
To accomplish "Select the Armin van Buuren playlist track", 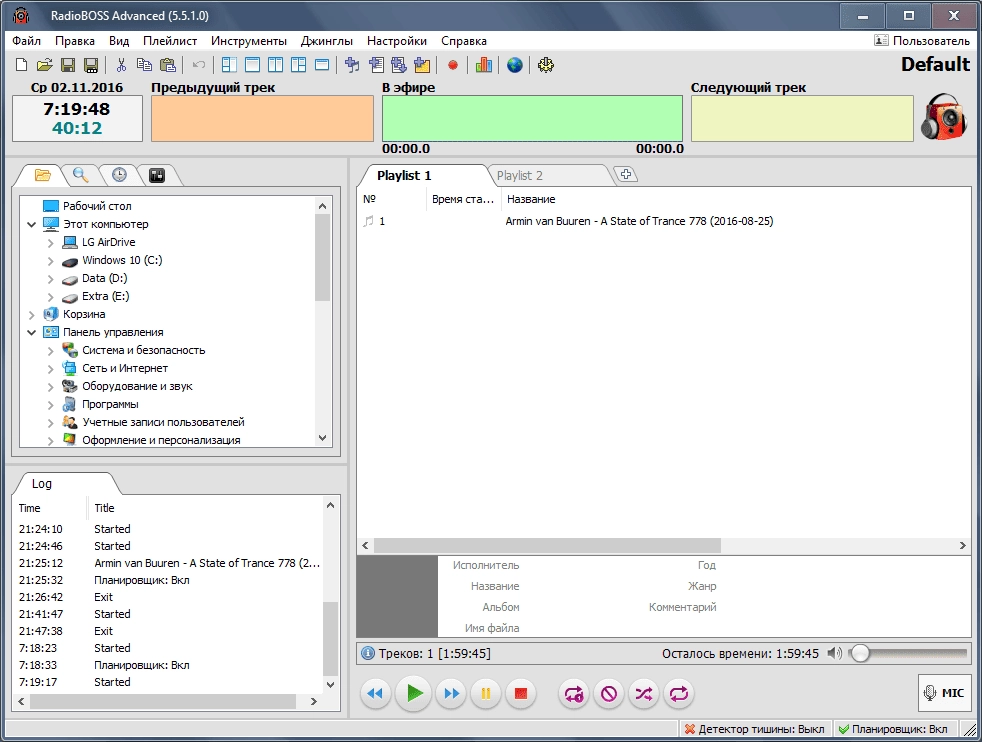I will coord(639,221).
